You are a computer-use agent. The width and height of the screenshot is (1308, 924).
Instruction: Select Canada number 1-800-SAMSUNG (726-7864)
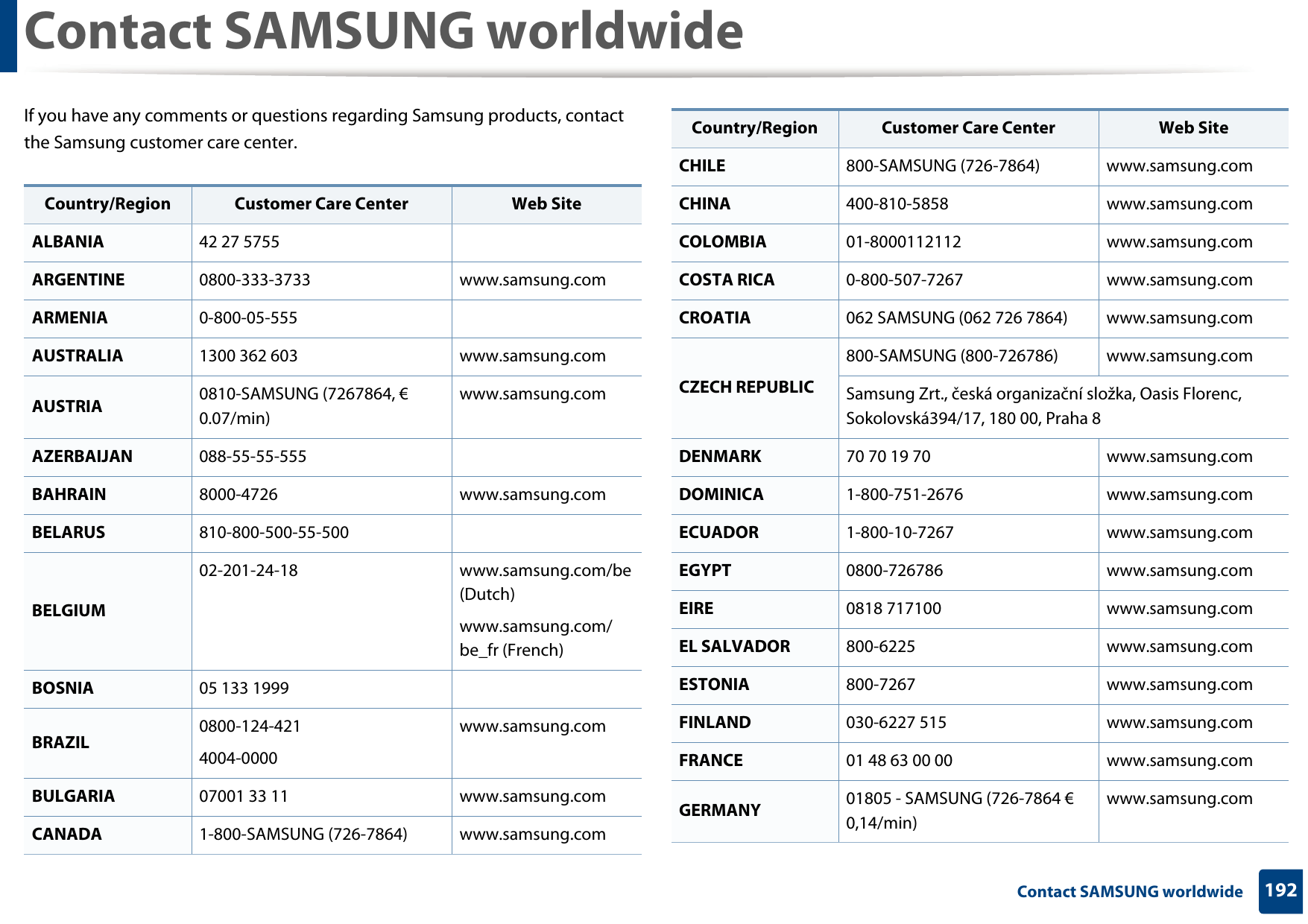(303, 835)
